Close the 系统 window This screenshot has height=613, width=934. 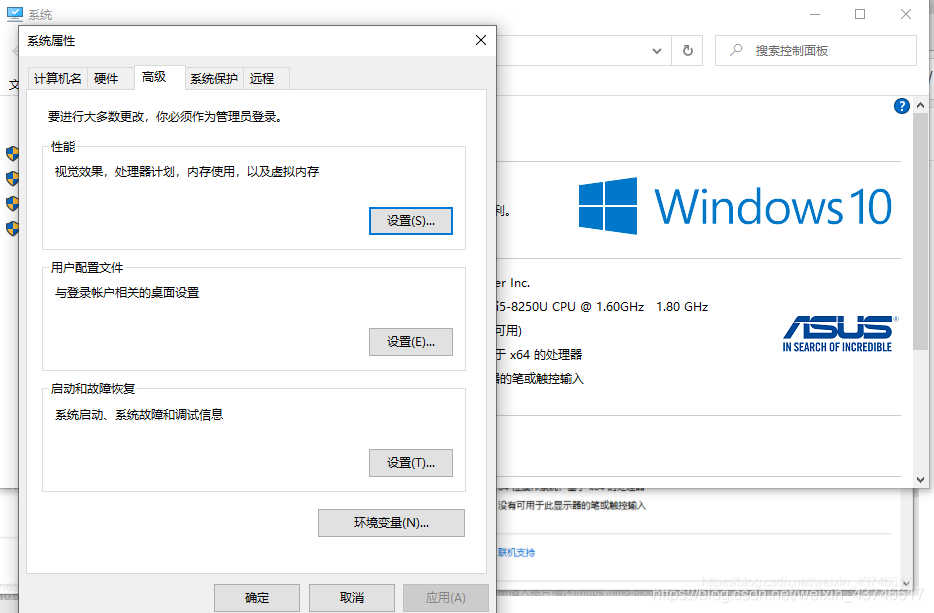[x=906, y=14]
